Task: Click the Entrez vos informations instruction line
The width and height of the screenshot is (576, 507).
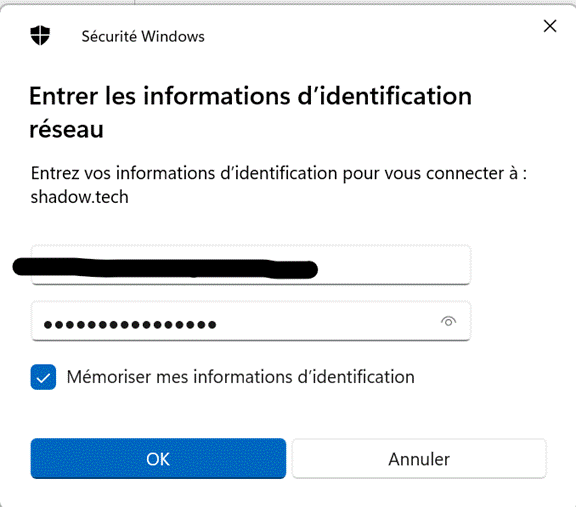Action: 278,173
